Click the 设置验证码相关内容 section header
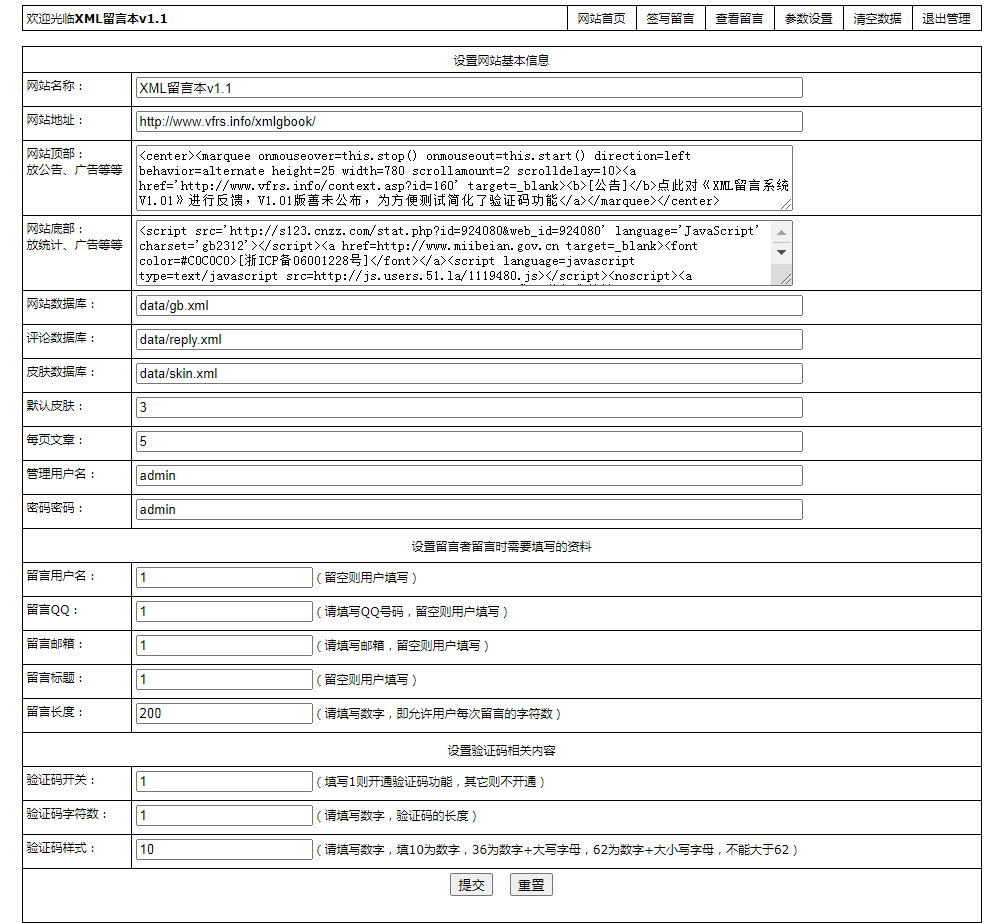 coord(501,750)
